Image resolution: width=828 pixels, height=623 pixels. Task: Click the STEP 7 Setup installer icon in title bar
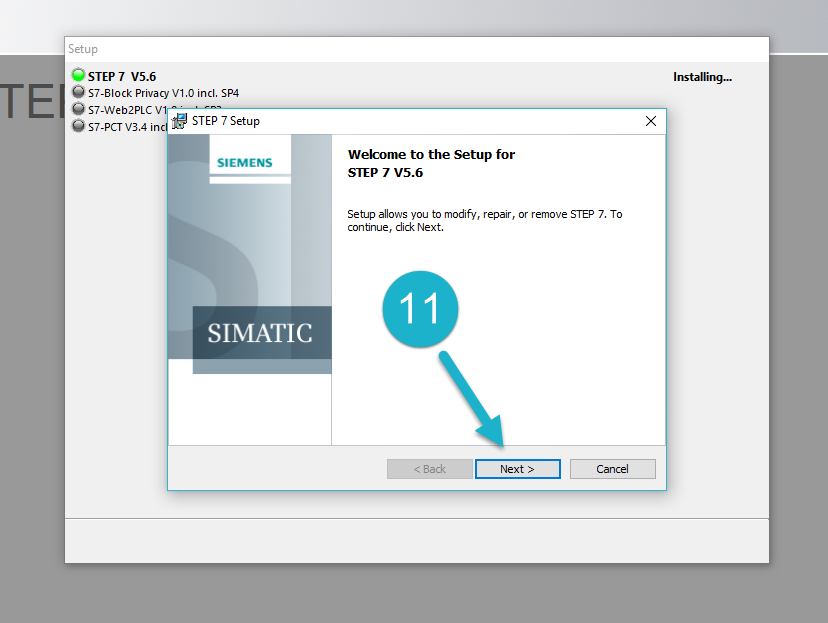click(x=180, y=121)
